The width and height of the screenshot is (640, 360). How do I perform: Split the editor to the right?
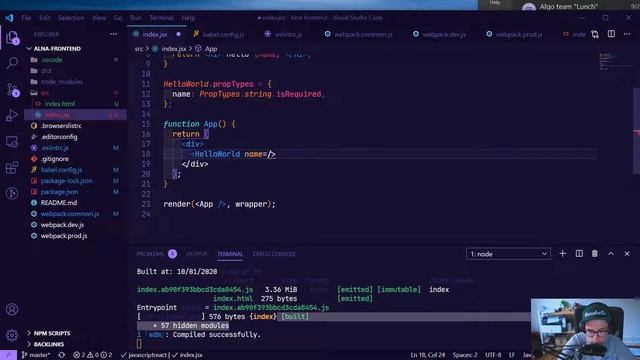(x=611, y=34)
